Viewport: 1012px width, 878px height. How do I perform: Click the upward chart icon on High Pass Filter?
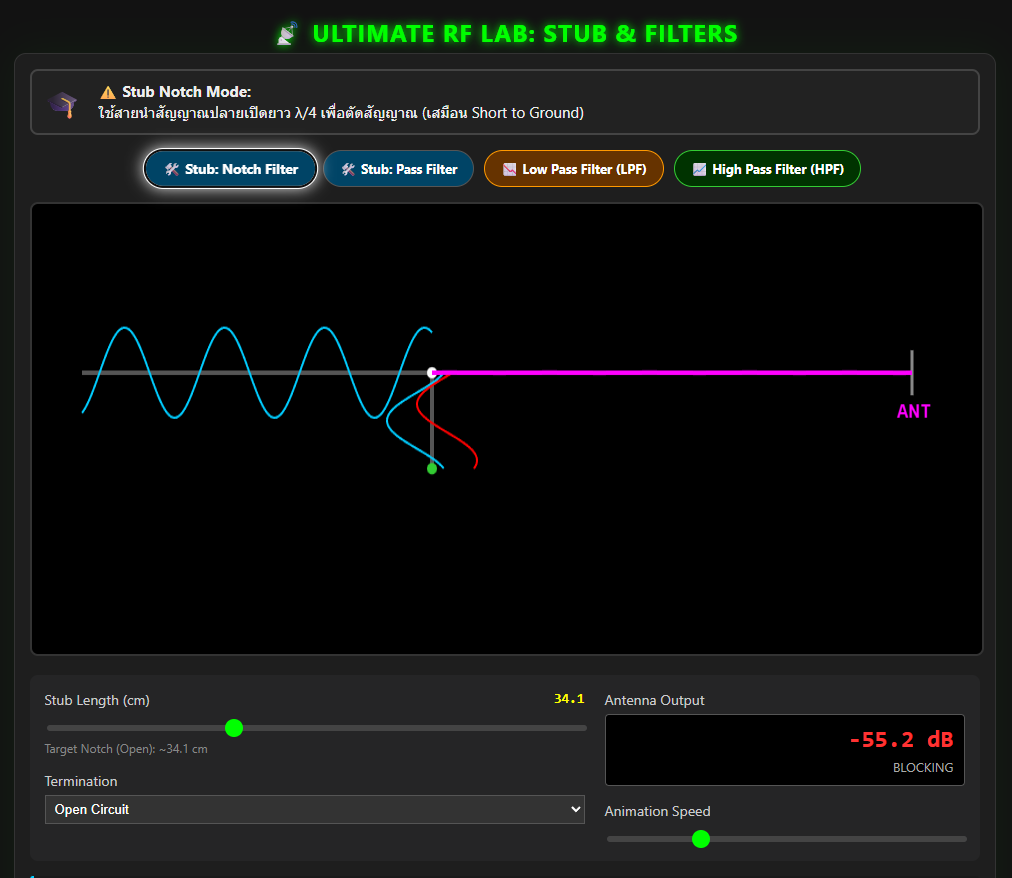point(699,169)
